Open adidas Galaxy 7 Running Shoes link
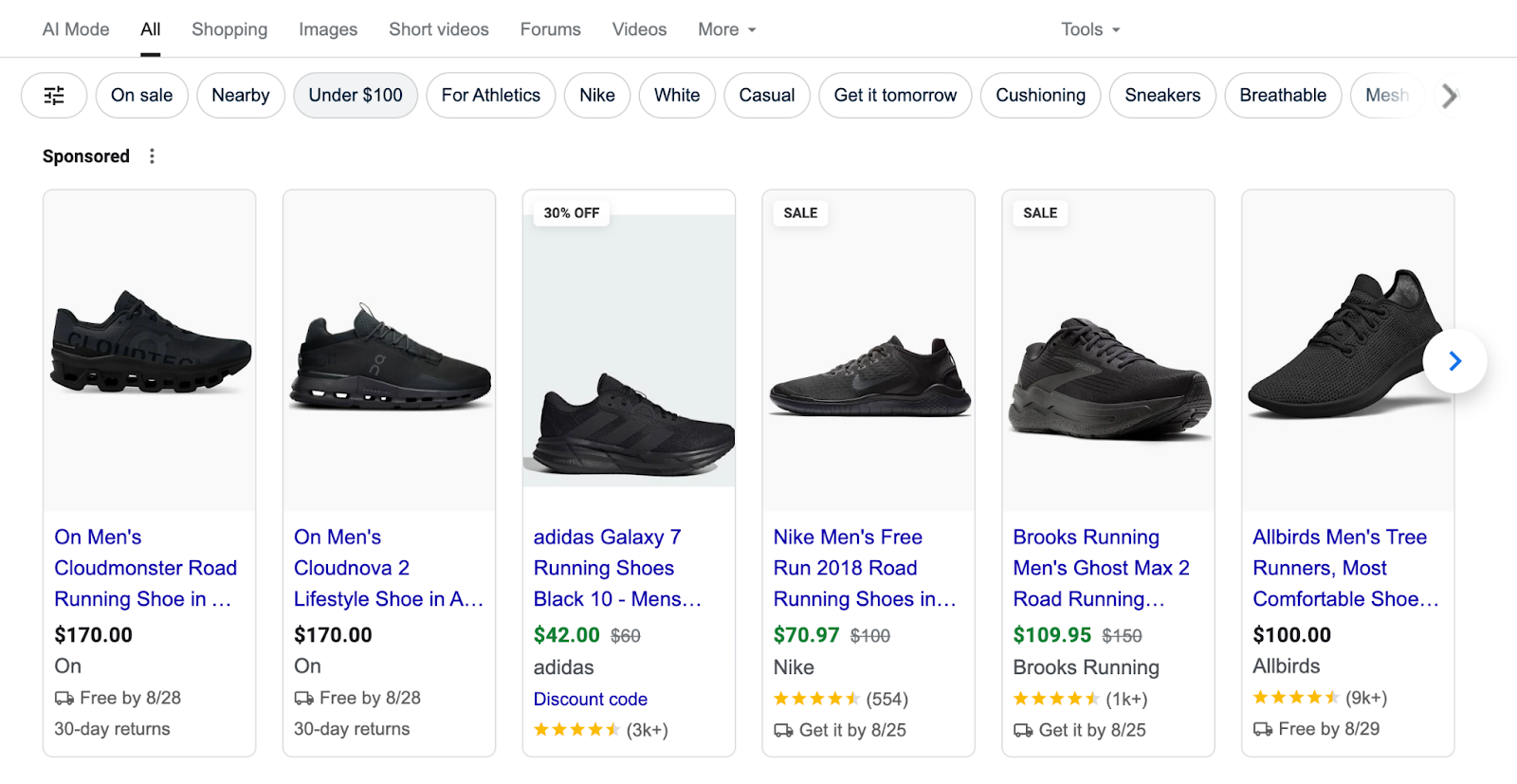 617,568
